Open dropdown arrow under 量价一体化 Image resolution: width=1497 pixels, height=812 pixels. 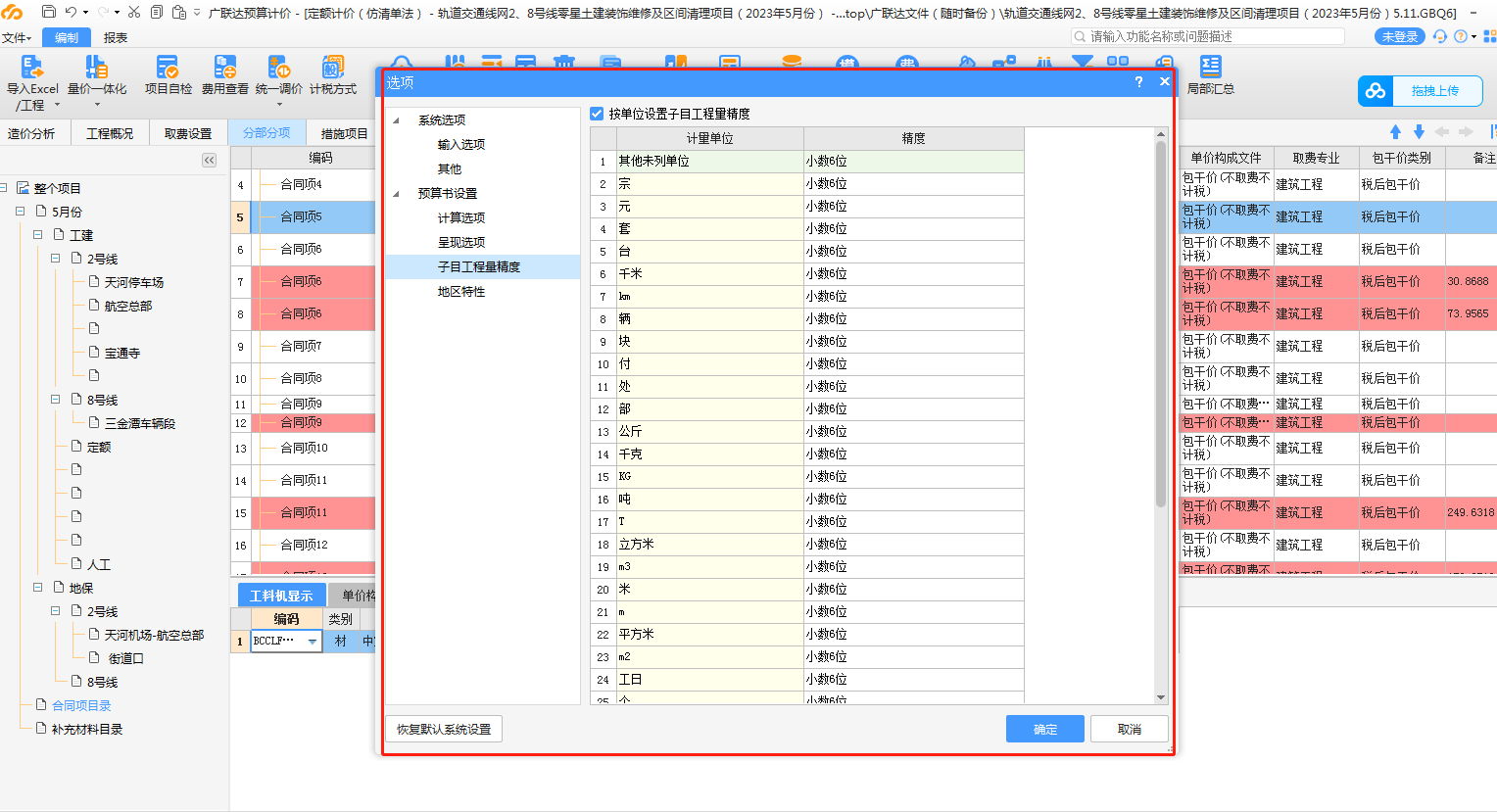(96, 105)
